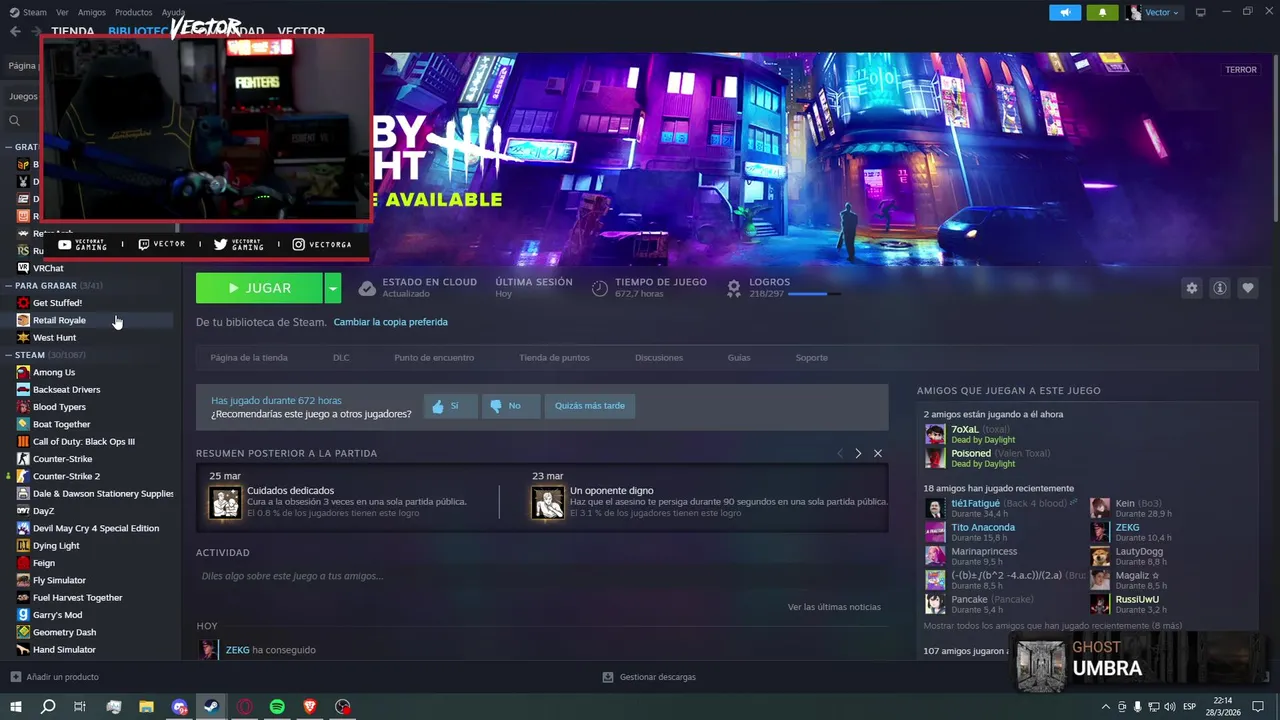Click the green JUGAR button
Image resolution: width=1280 pixels, height=720 pixels.
[259, 288]
